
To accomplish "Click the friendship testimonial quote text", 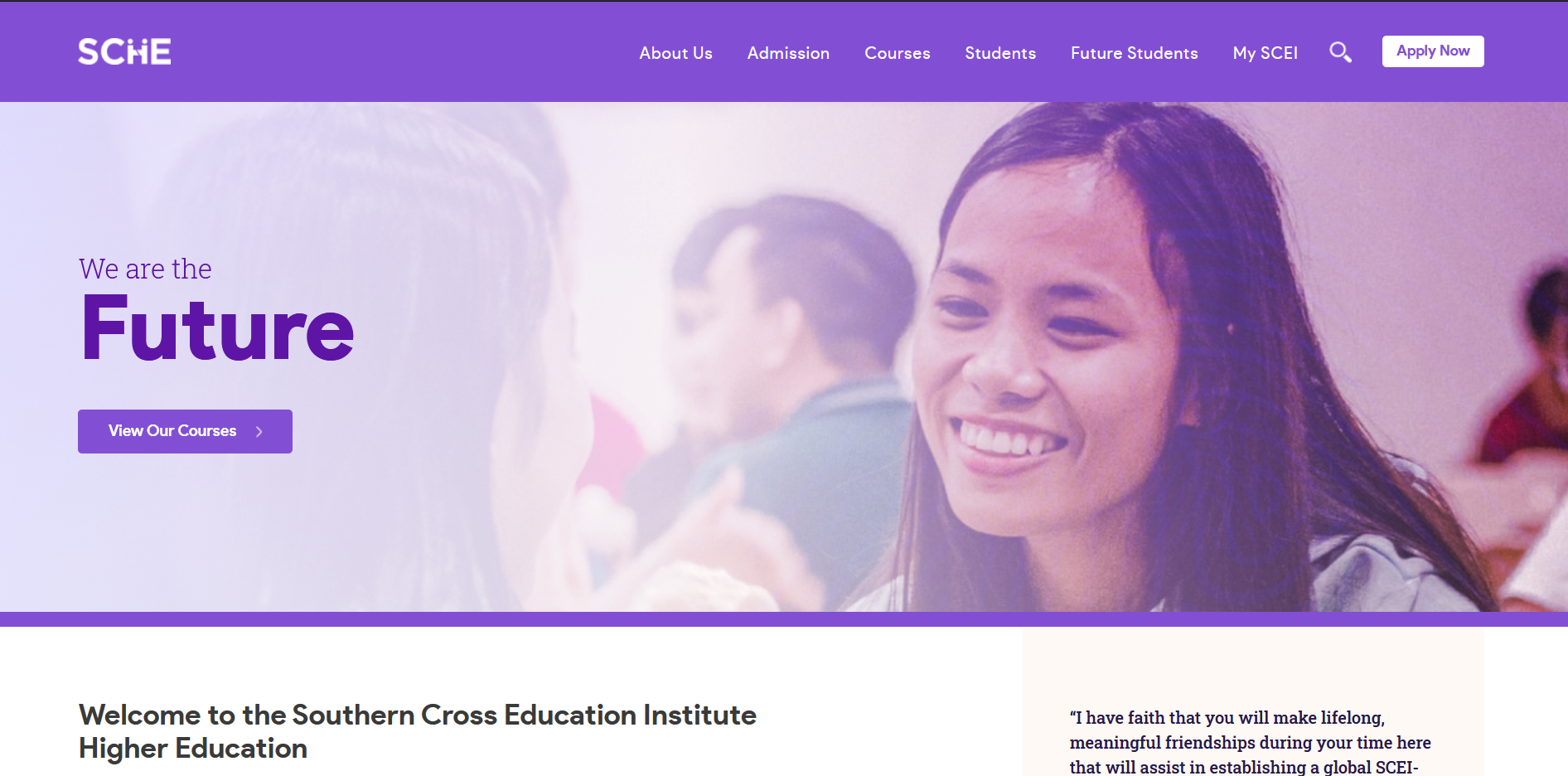I will (1250, 742).
